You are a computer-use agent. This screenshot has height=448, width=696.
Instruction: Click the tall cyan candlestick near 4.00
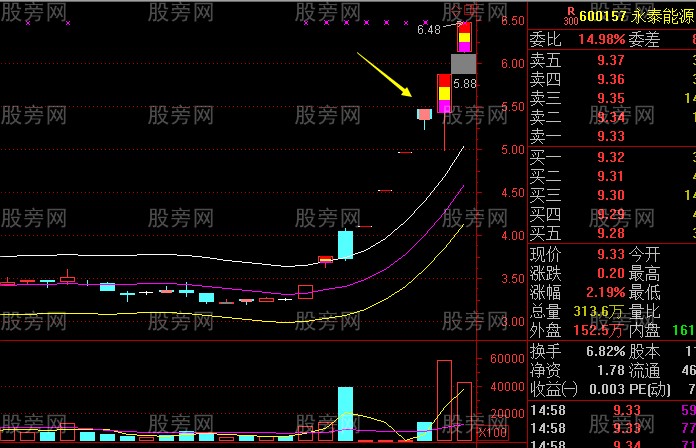(x=345, y=245)
